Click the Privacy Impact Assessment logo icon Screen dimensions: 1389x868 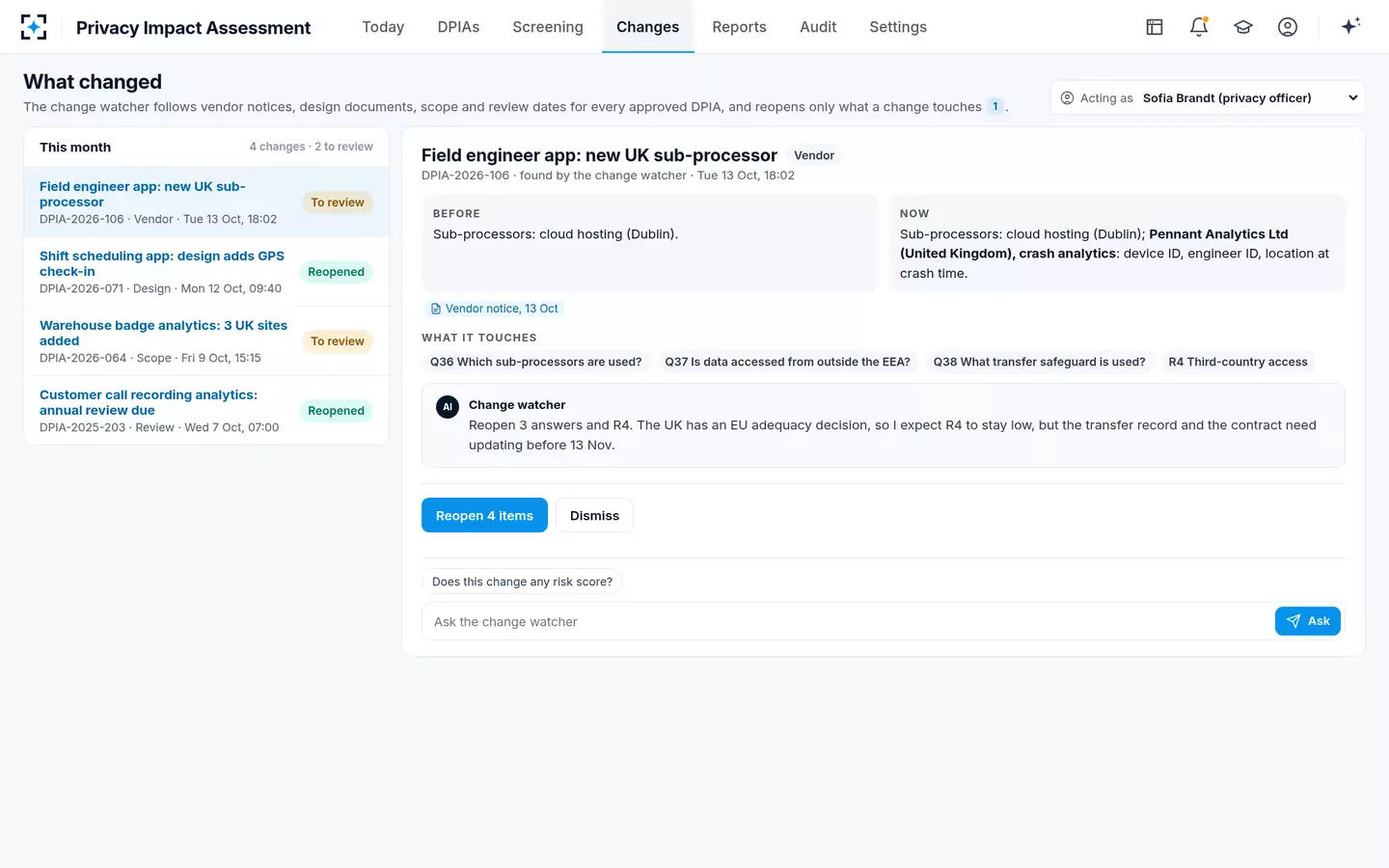click(x=34, y=27)
